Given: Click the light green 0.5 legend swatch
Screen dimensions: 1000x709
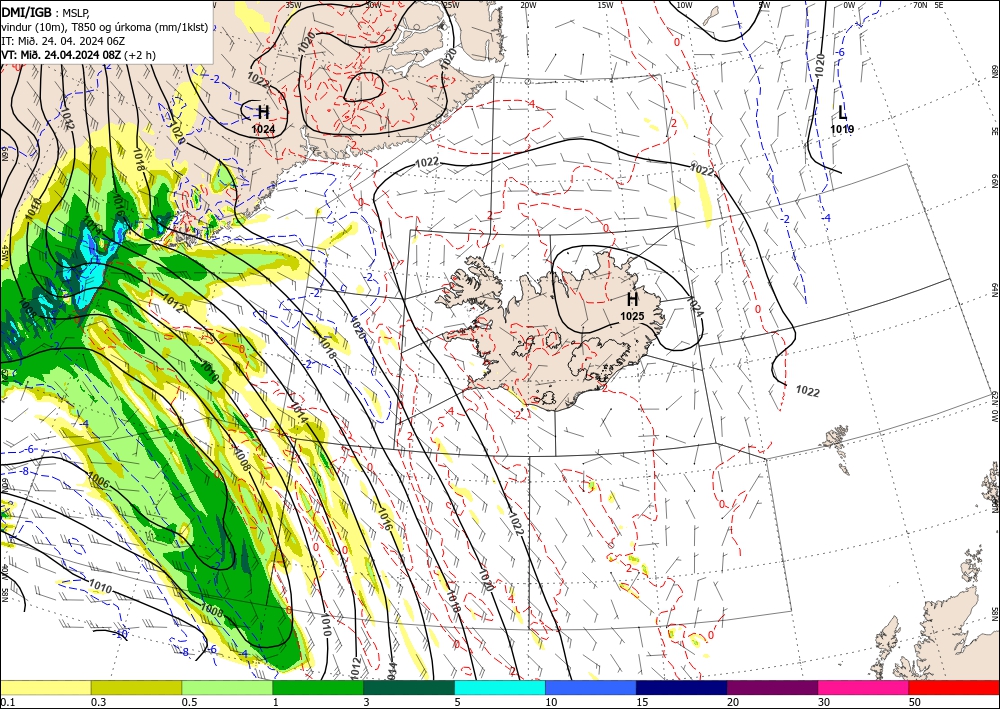Looking at the screenshot, I should click(x=227, y=687).
